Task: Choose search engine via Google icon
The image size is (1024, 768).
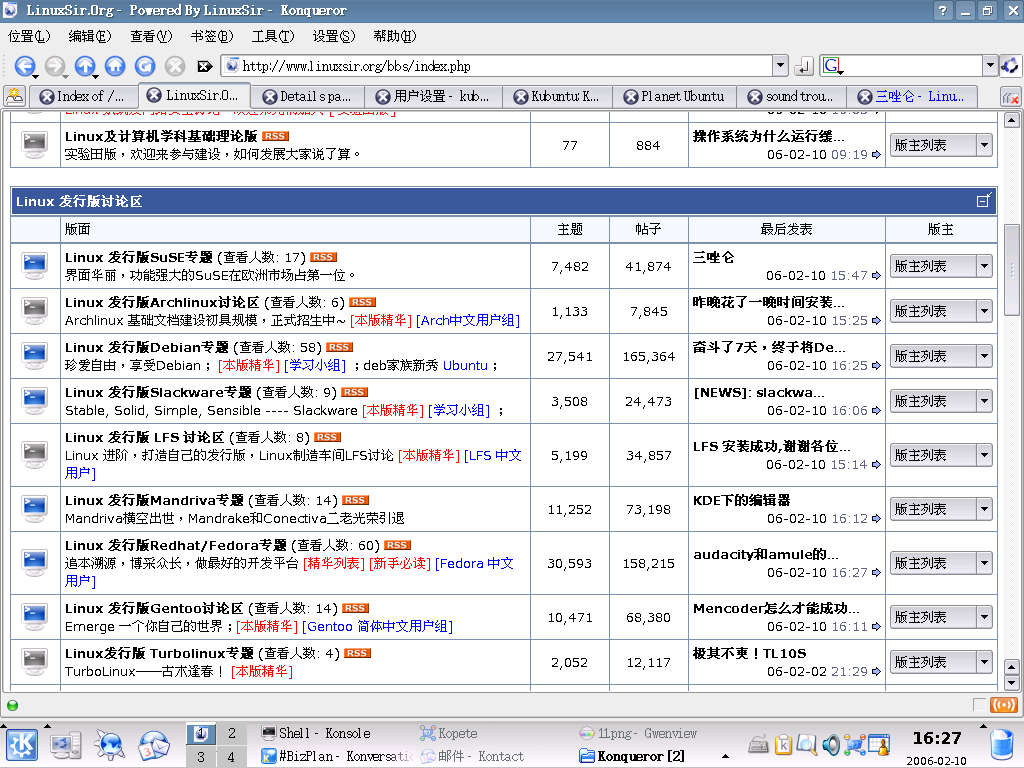Action: pyautogui.click(x=832, y=66)
